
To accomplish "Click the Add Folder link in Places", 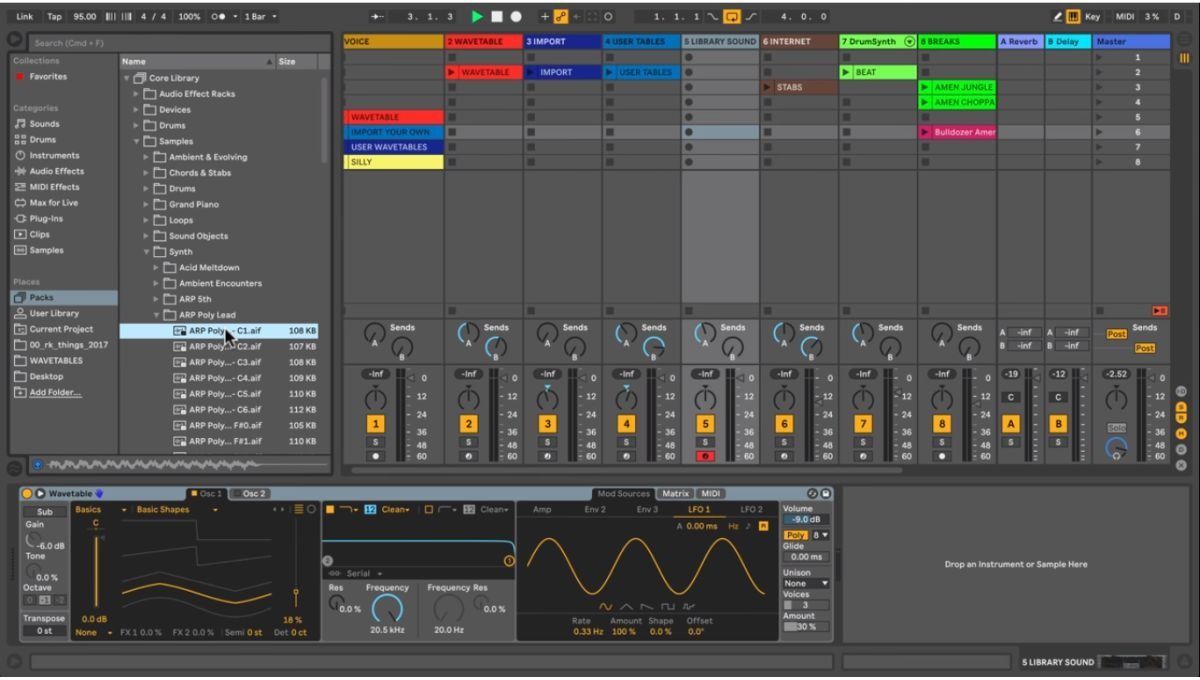I will pos(55,393).
